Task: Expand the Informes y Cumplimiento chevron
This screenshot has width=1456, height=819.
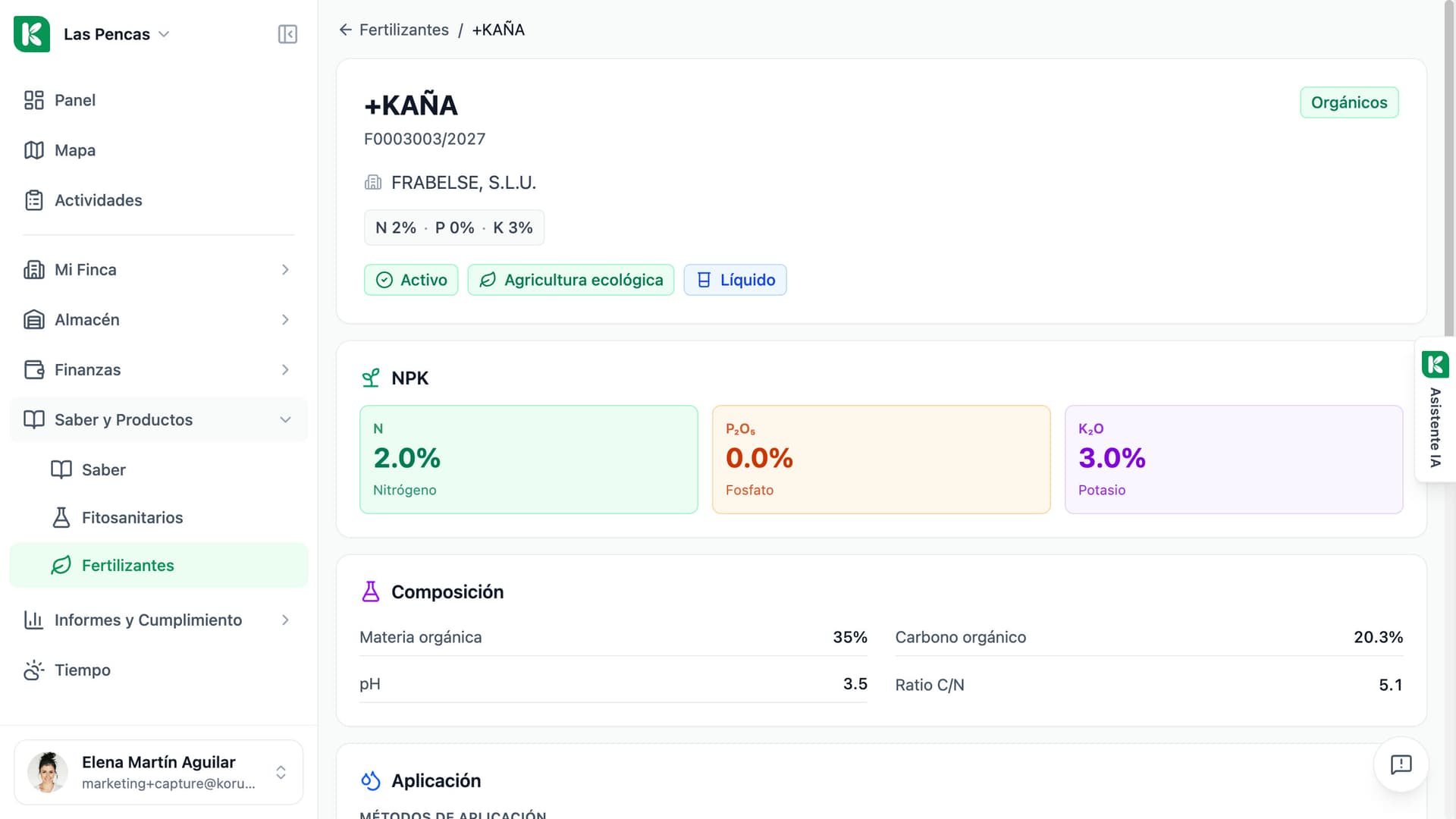Action: pyautogui.click(x=285, y=620)
